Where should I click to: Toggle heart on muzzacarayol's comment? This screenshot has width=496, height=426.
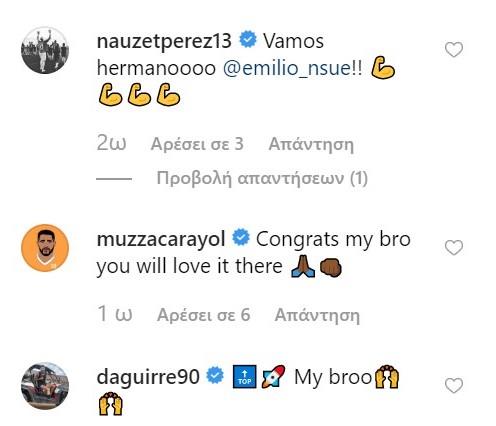click(454, 248)
